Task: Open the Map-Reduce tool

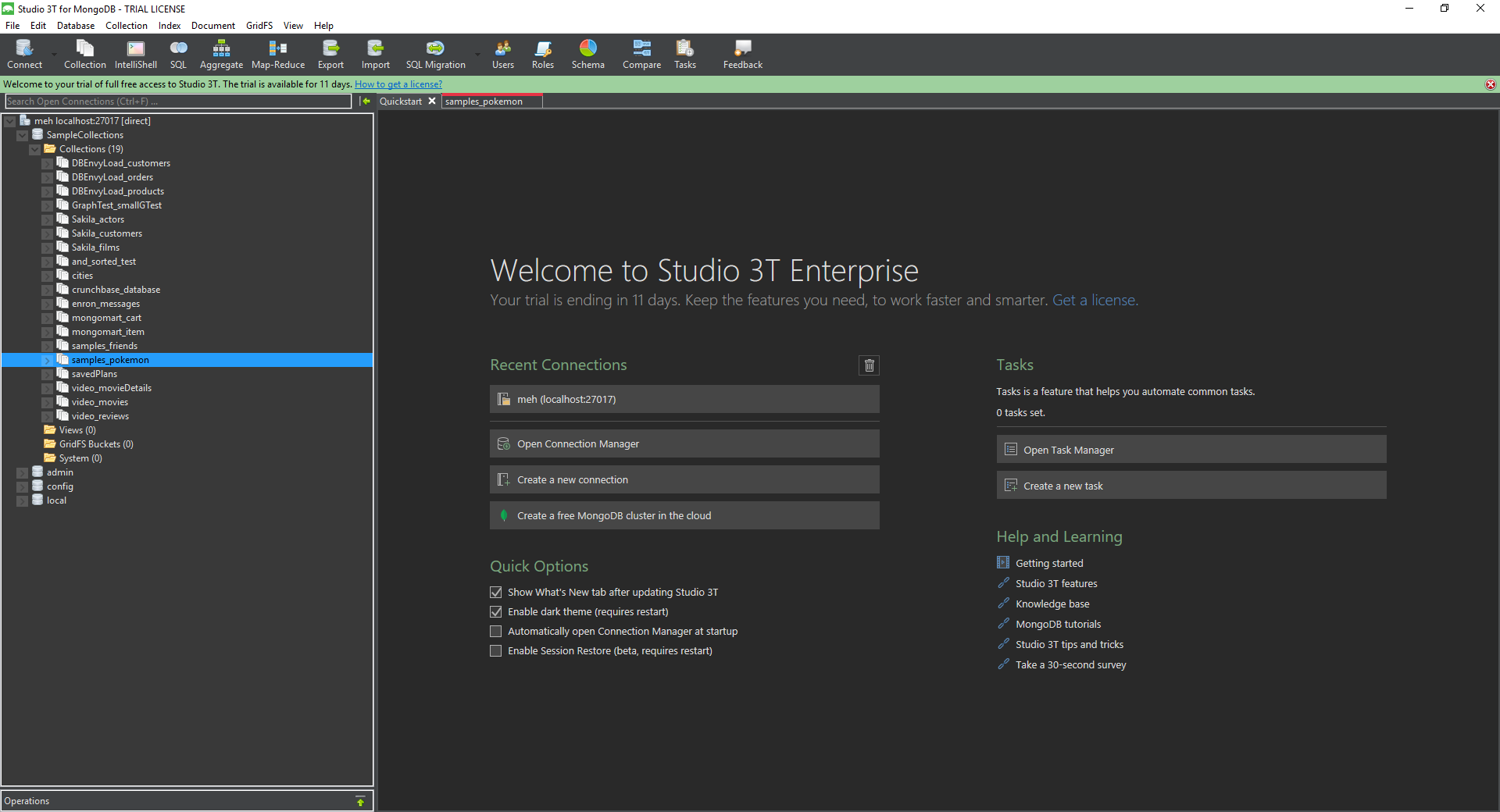Action: [x=277, y=54]
